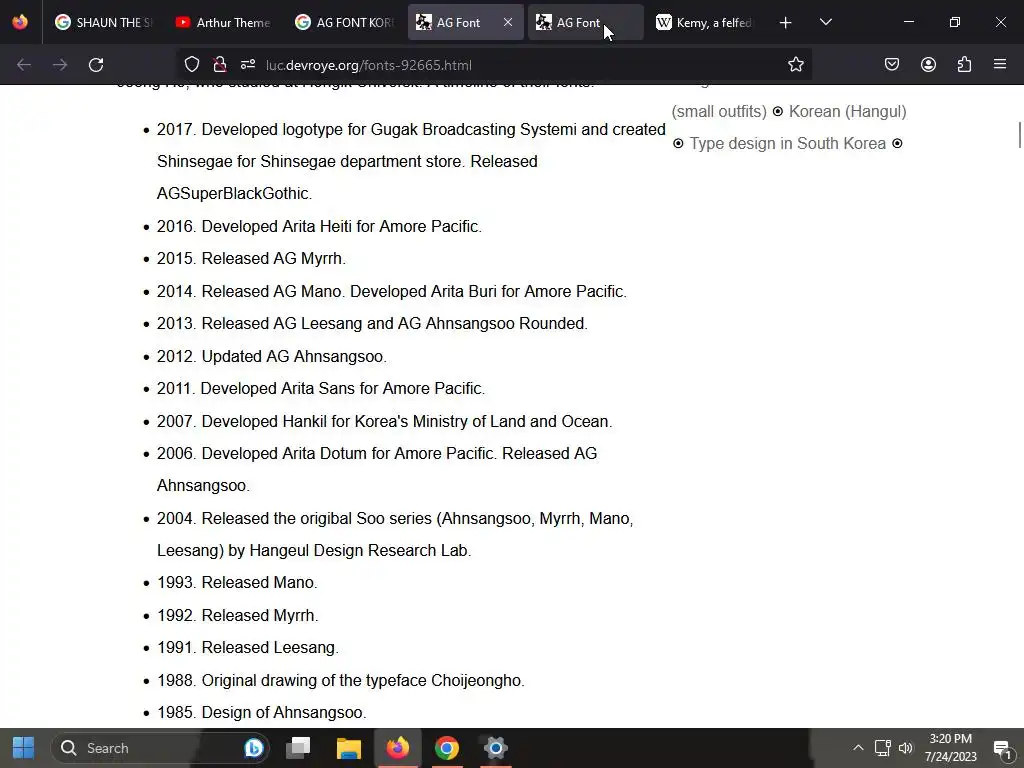1024x768 pixels.
Task: Click the text '1991. Released Leesang.'
Action: (x=248, y=648)
